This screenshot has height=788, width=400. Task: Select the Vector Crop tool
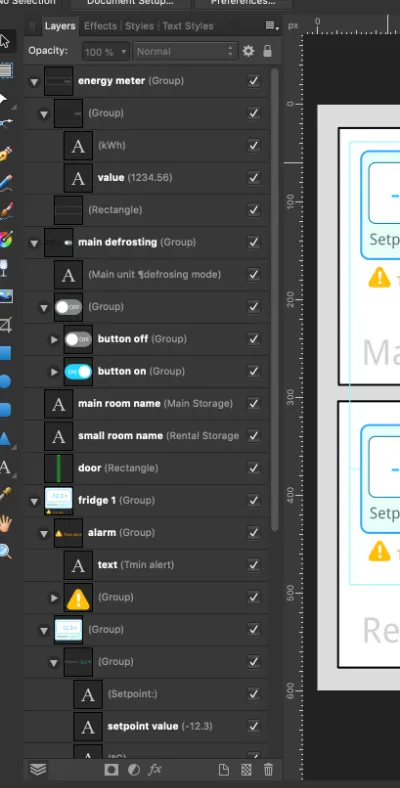(x=5, y=326)
